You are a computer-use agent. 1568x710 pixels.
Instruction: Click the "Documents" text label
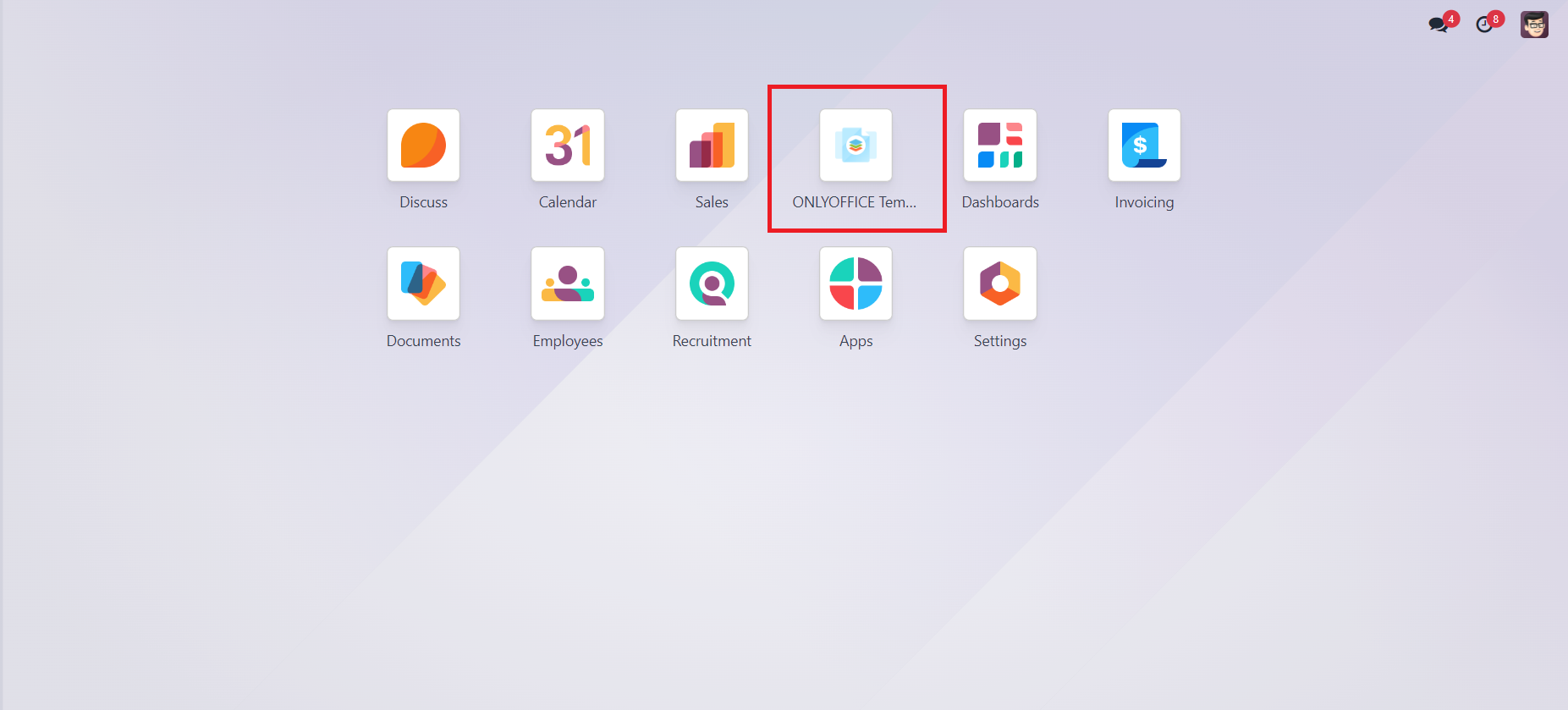(423, 341)
